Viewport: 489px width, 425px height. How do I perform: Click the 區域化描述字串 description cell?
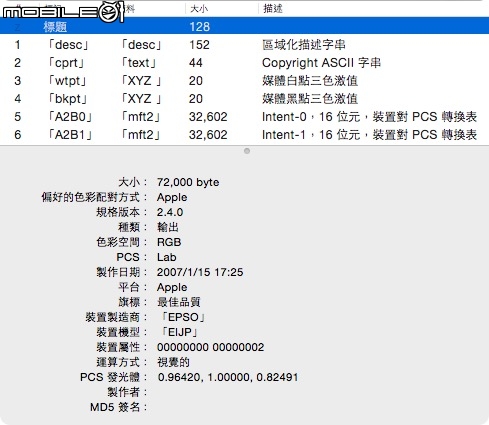(x=303, y=45)
